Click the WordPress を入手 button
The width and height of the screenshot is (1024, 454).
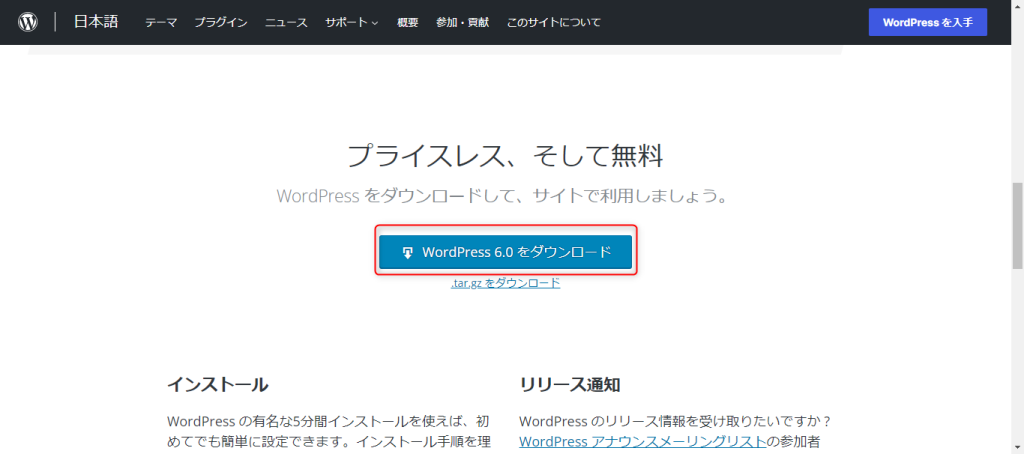(927, 22)
